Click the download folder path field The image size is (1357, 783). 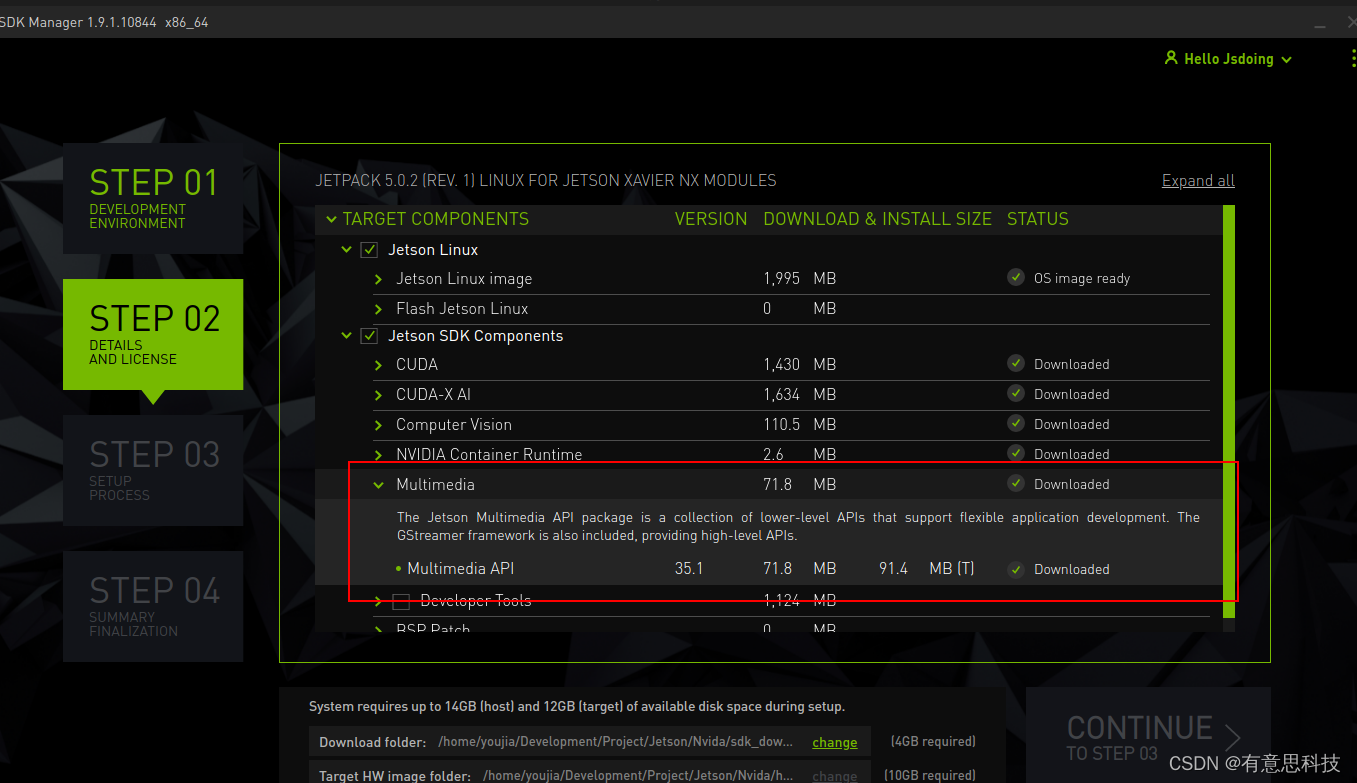tap(617, 742)
